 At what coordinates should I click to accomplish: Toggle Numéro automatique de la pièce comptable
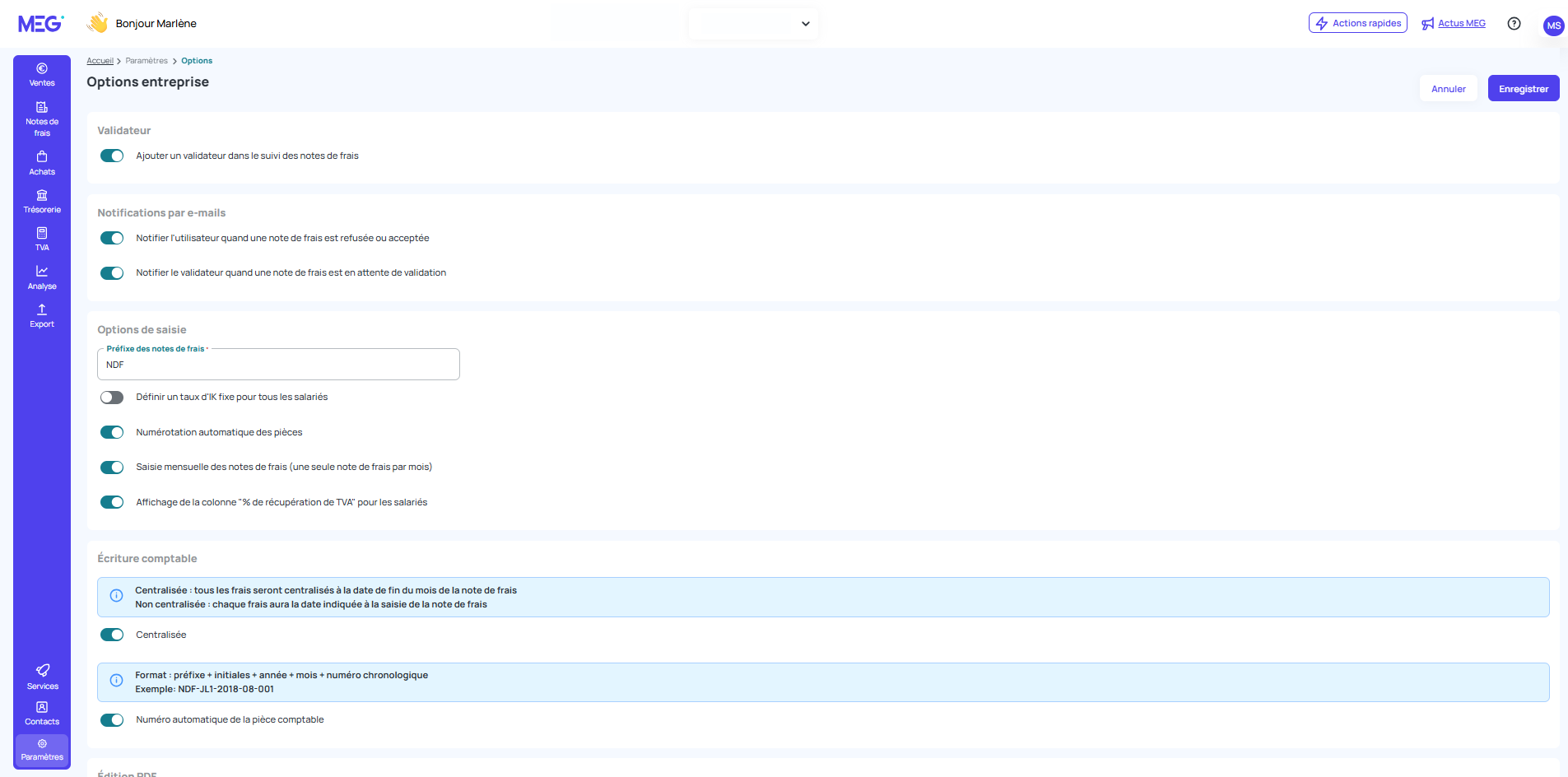112,720
